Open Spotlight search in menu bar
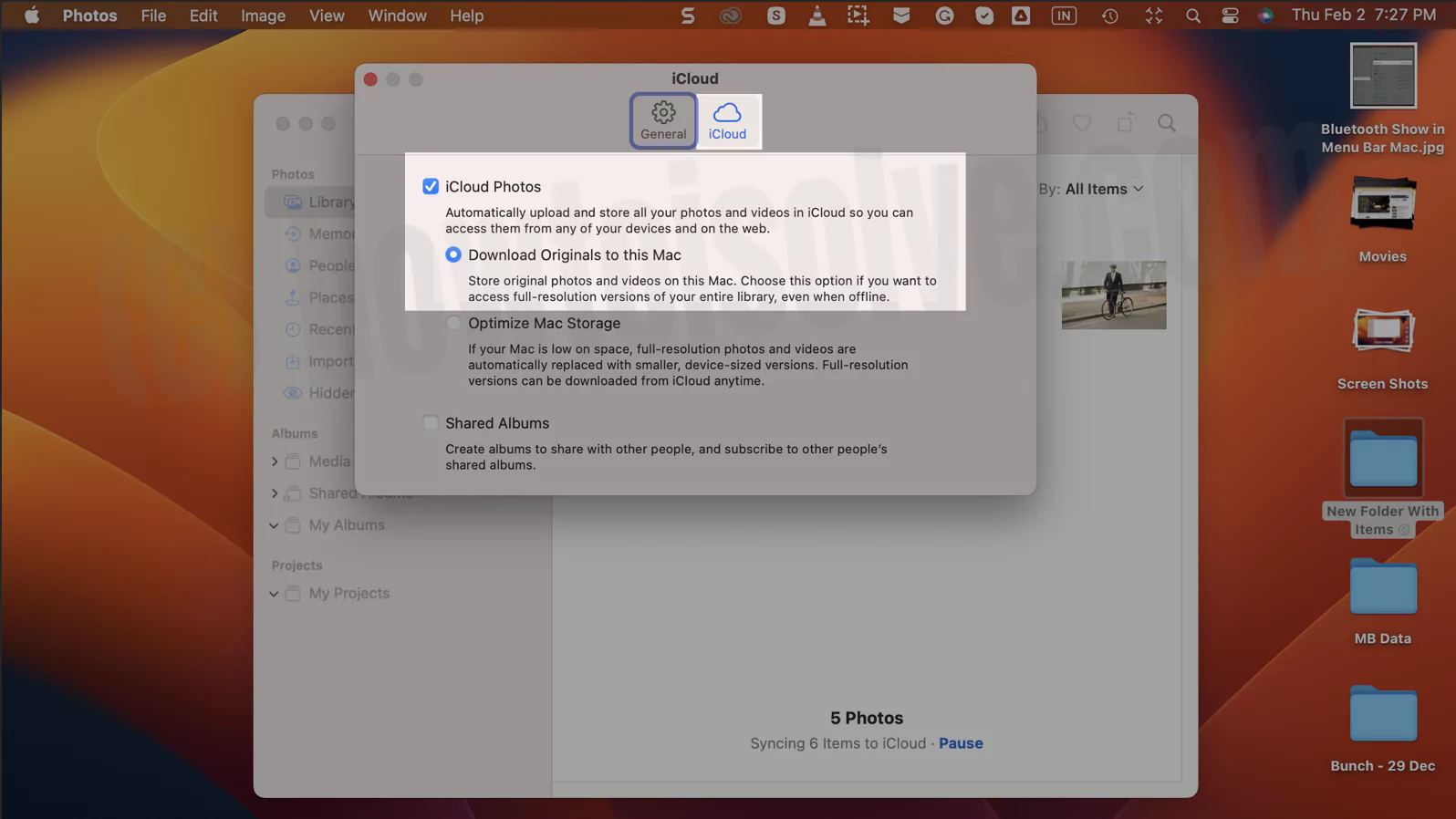 coord(1192,16)
